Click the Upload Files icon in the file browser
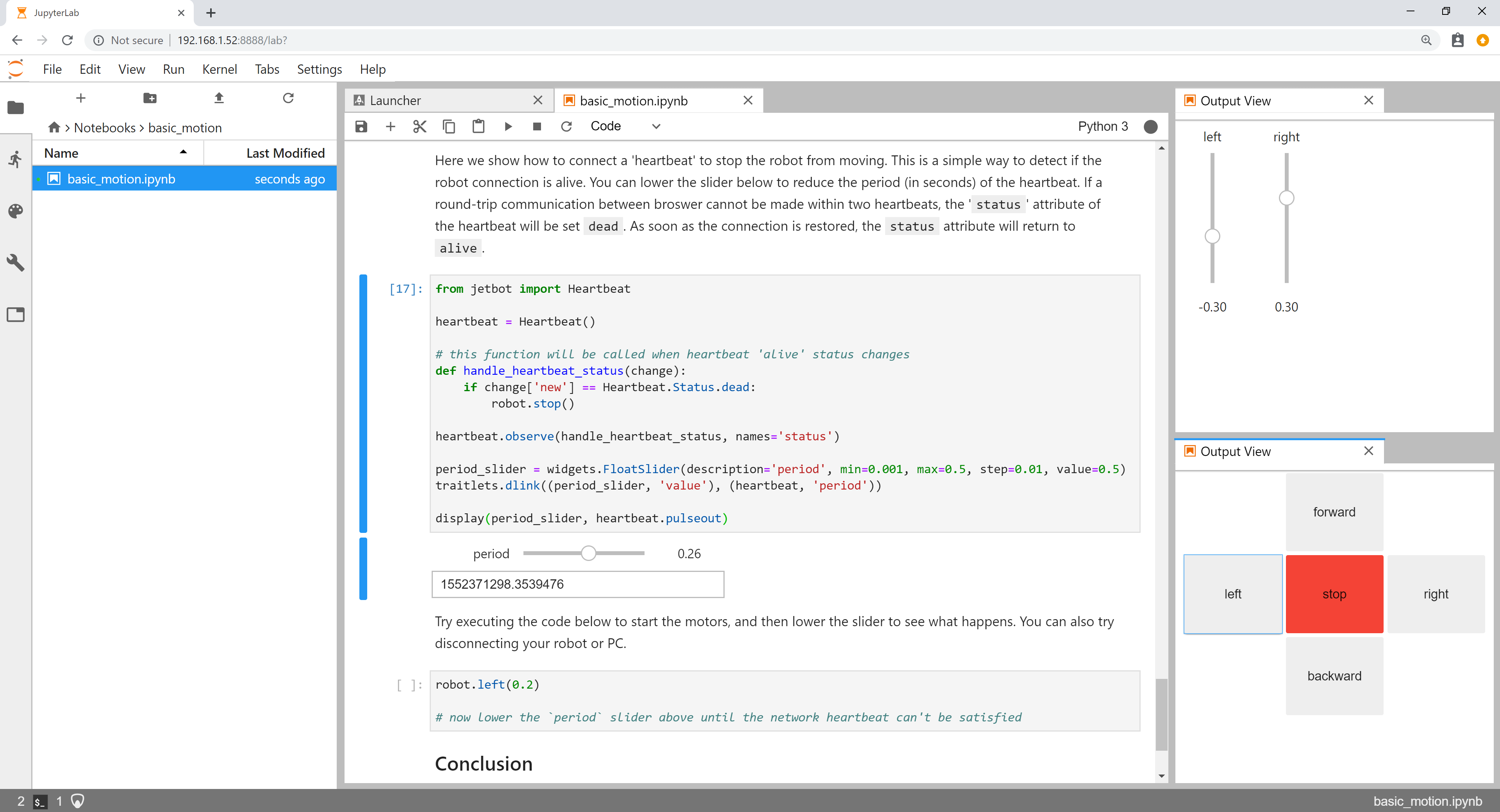 [x=219, y=98]
